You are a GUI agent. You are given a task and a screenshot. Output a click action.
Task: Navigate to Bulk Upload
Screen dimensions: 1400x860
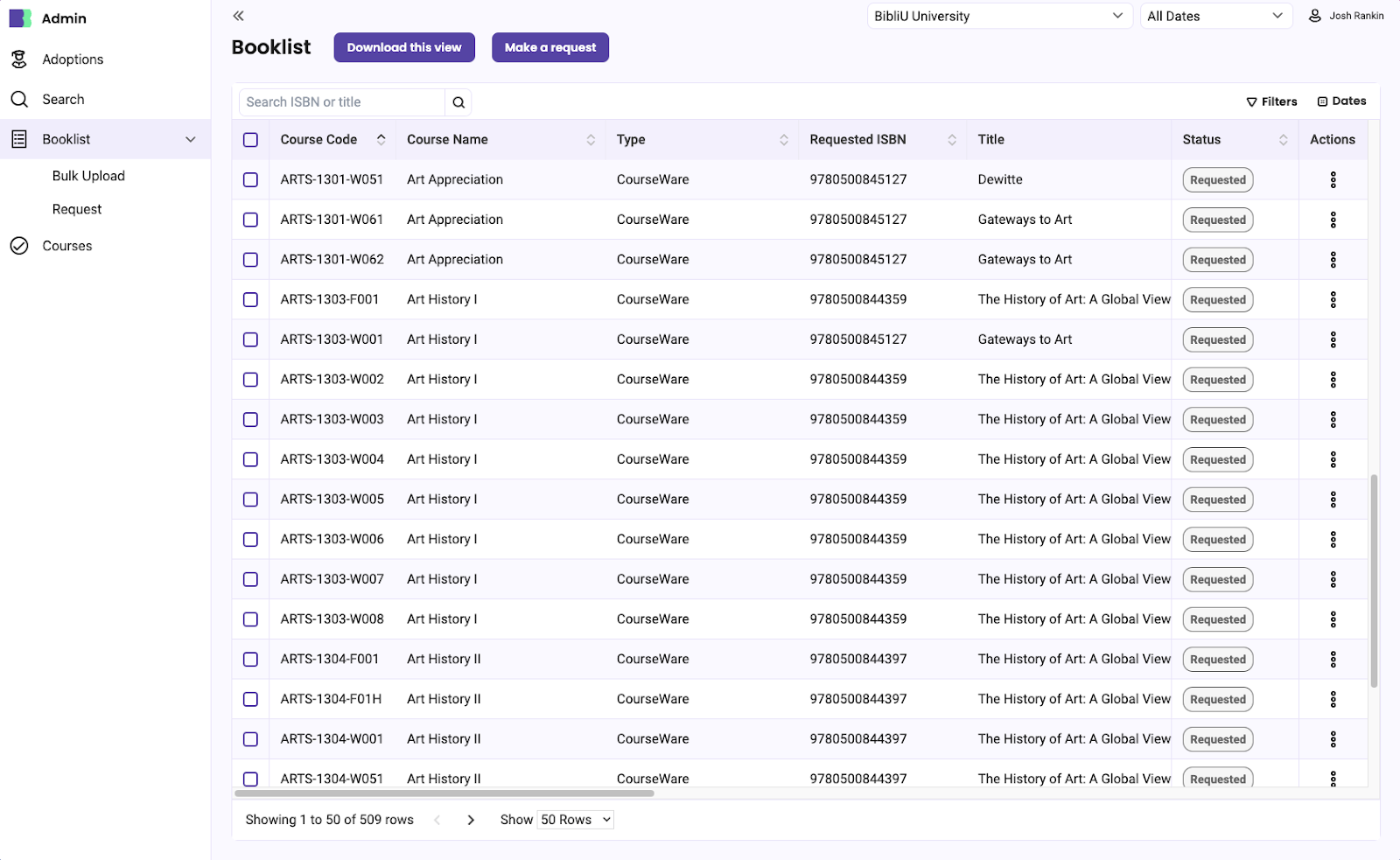click(x=87, y=175)
